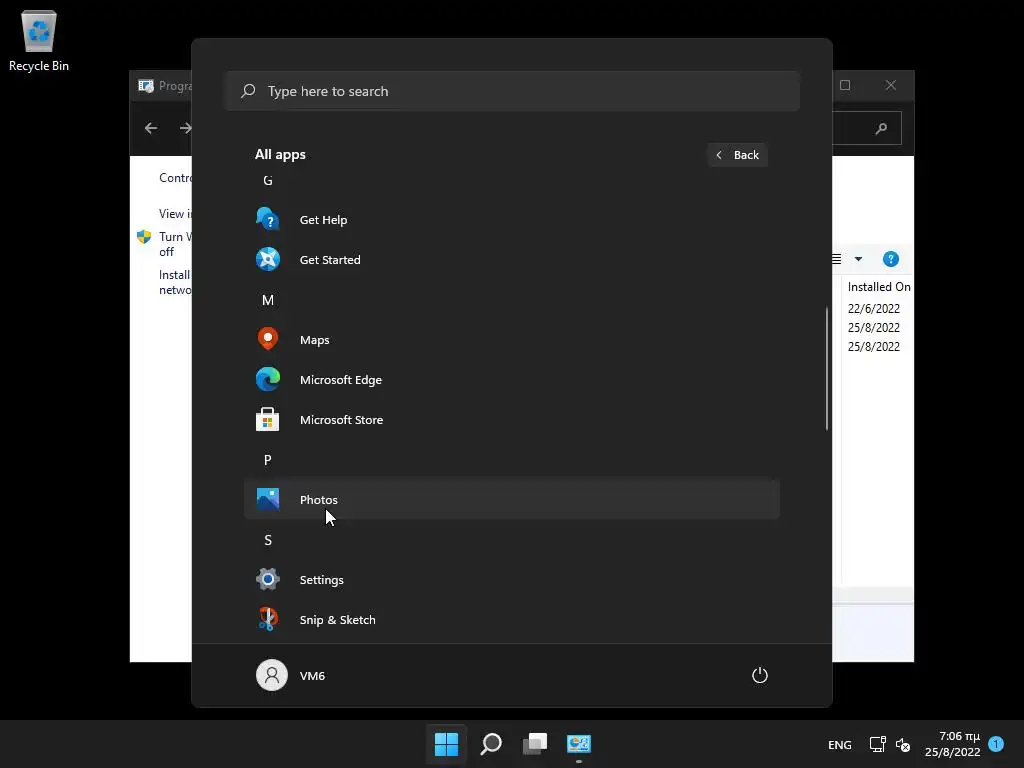The height and width of the screenshot is (768, 1024).
Task: Click Installed On column header
Action: (x=878, y=287)
